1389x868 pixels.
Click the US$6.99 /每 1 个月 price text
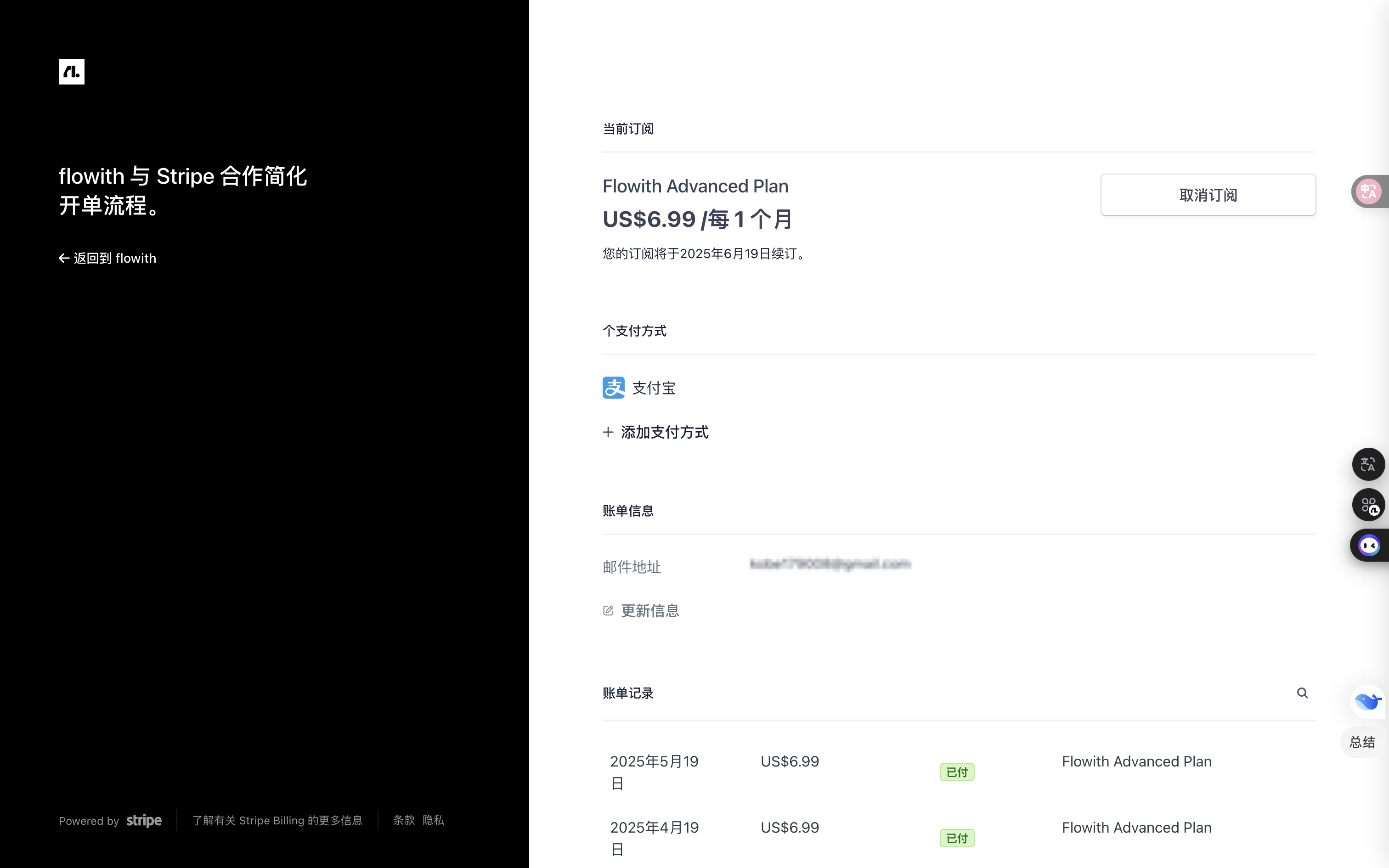697,220
